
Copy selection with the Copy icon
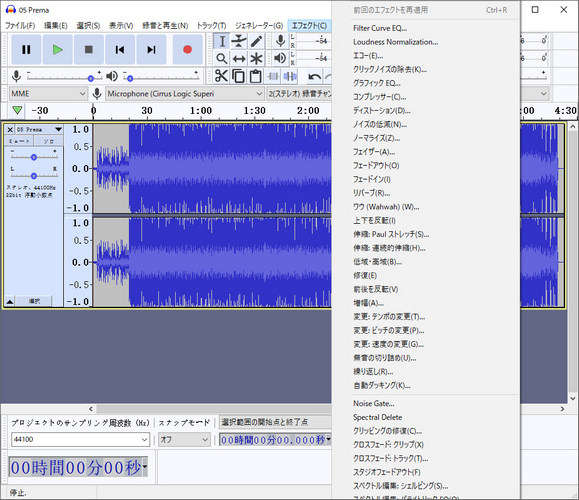(238, 76)
